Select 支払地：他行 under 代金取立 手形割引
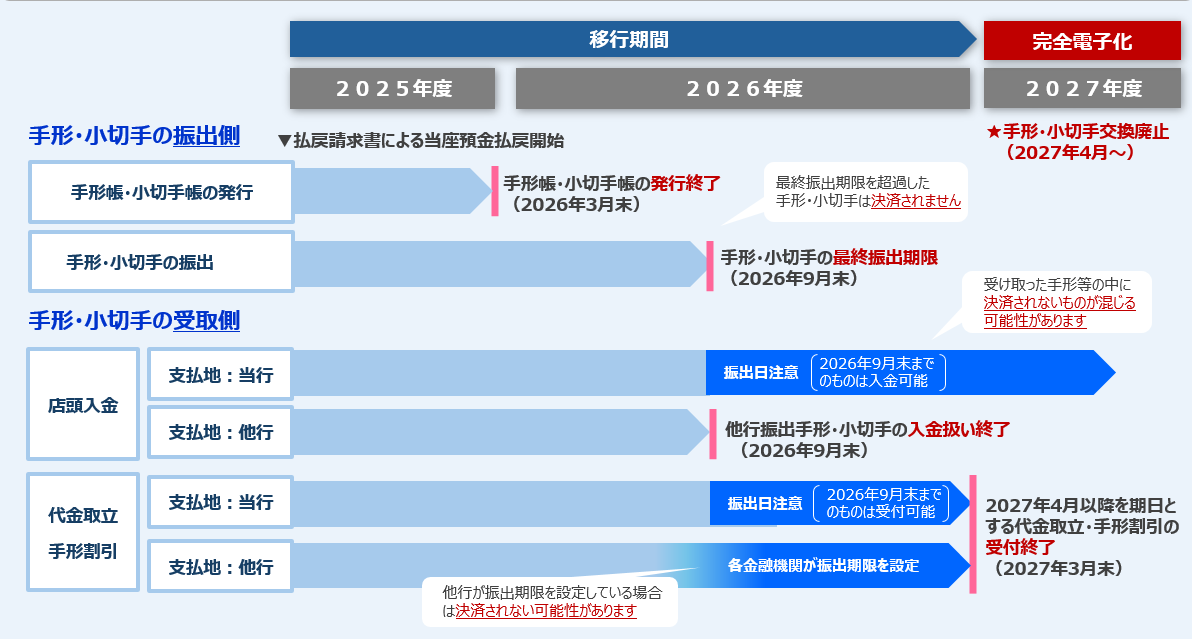Screen dimensions: 1192x639 (x=220, y=567)
